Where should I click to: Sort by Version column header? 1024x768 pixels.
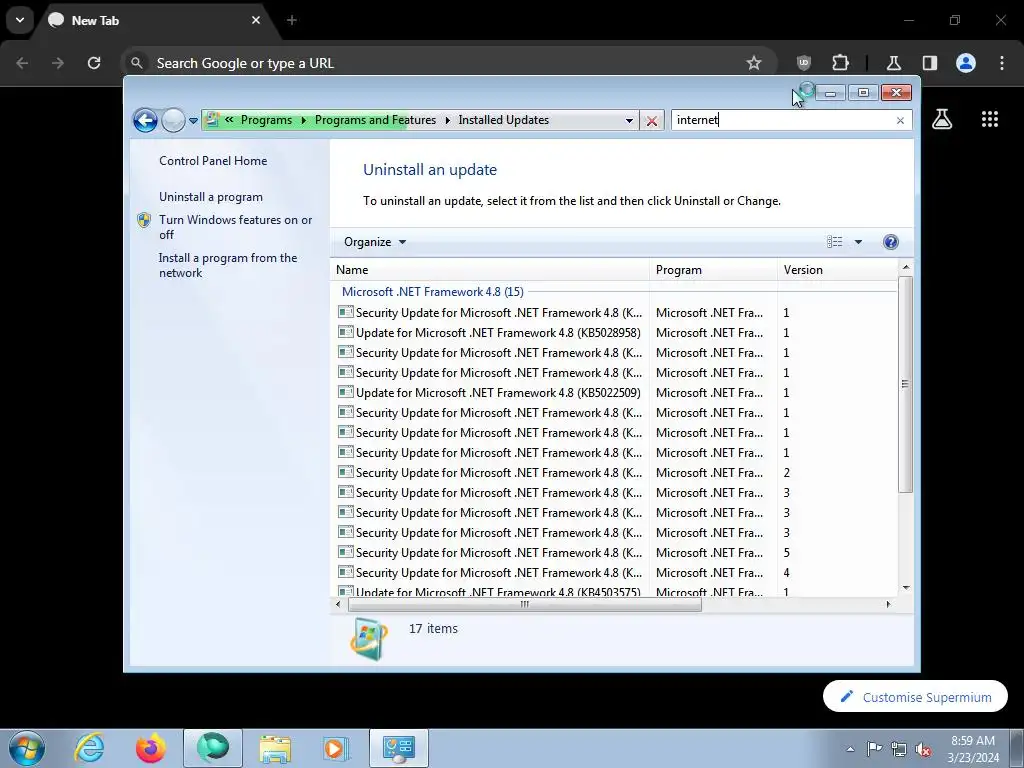tap(837, 270)
